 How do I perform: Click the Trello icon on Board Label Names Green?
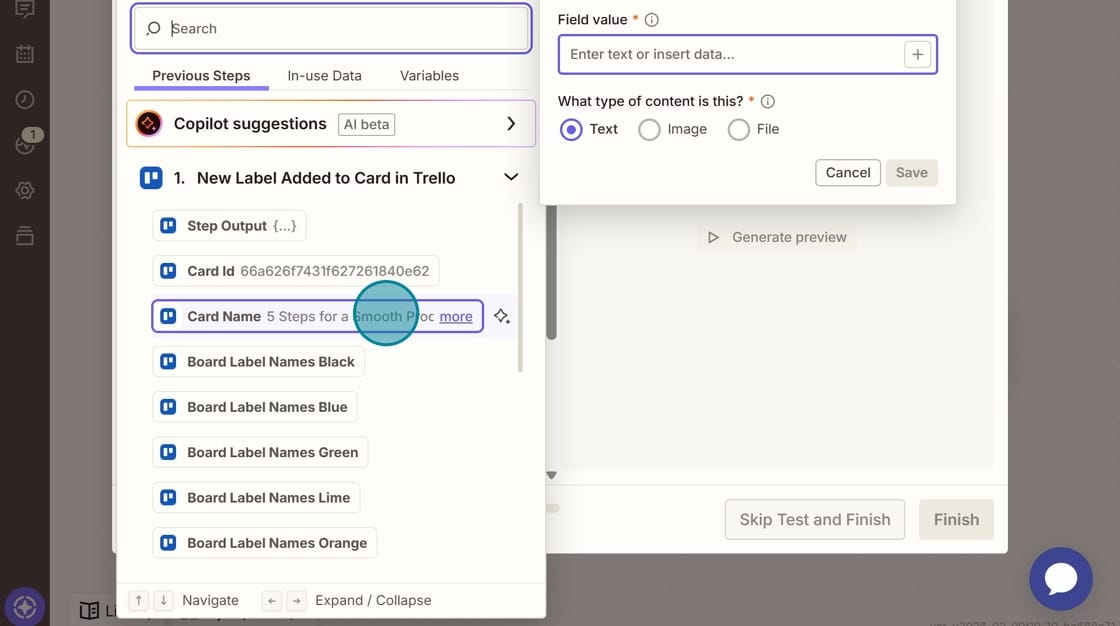click(169, 452)
